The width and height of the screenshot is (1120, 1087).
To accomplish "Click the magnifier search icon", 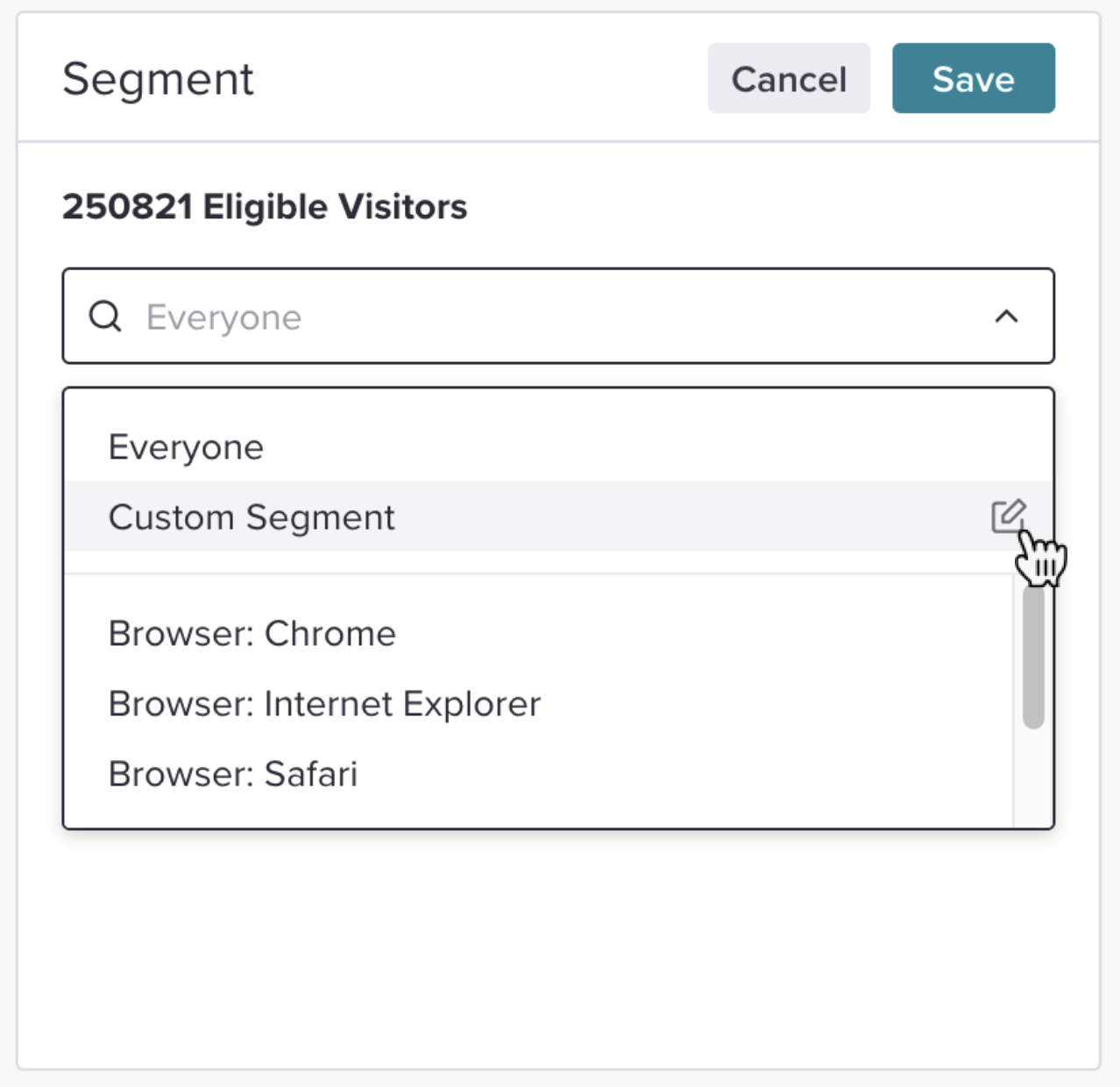I will pos(105,316).
